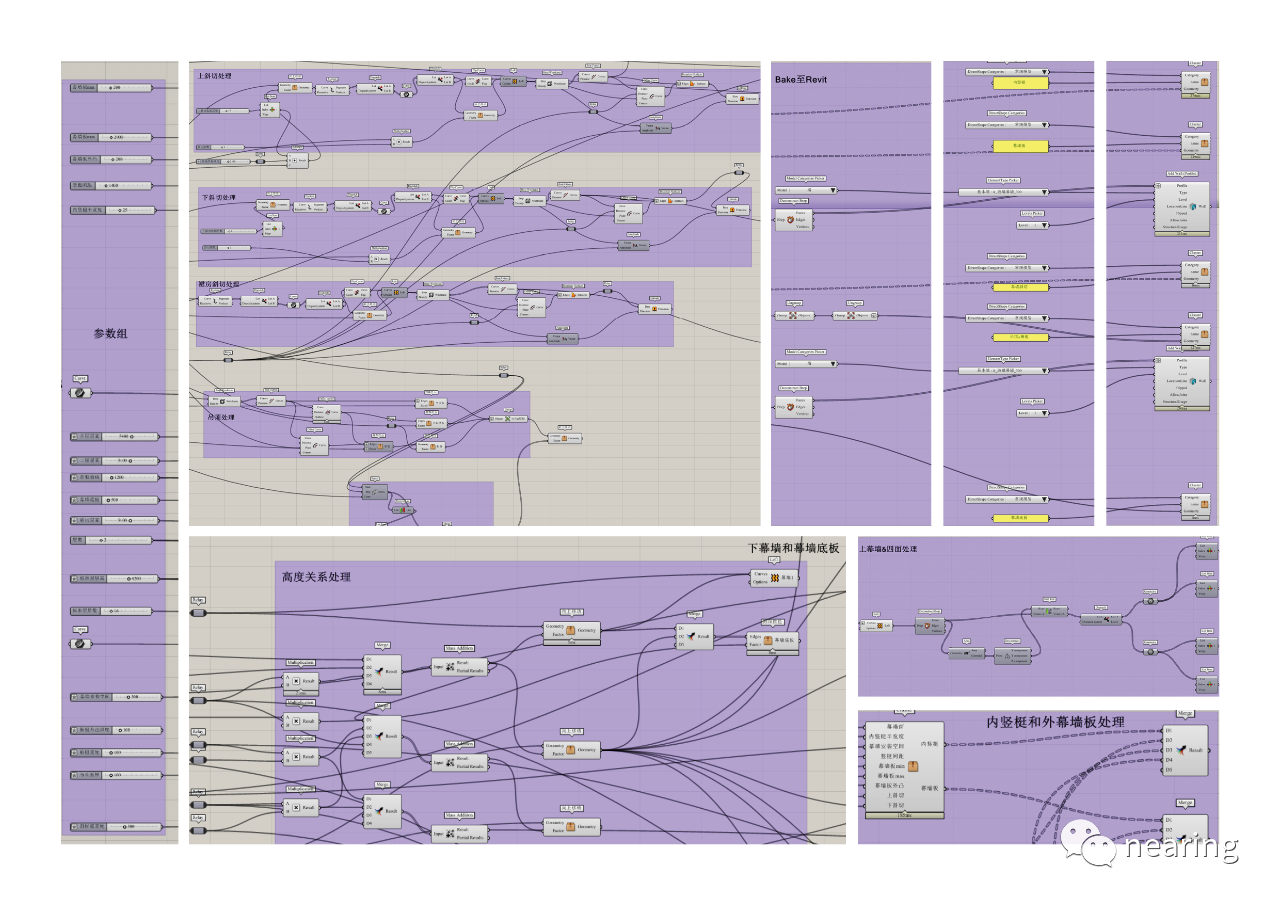Image resolution: width=1280 pixels, height=905 pixels.
Task: Select the Explode curve component in 上斜切处理 group
Action: (x=332, y=90)
